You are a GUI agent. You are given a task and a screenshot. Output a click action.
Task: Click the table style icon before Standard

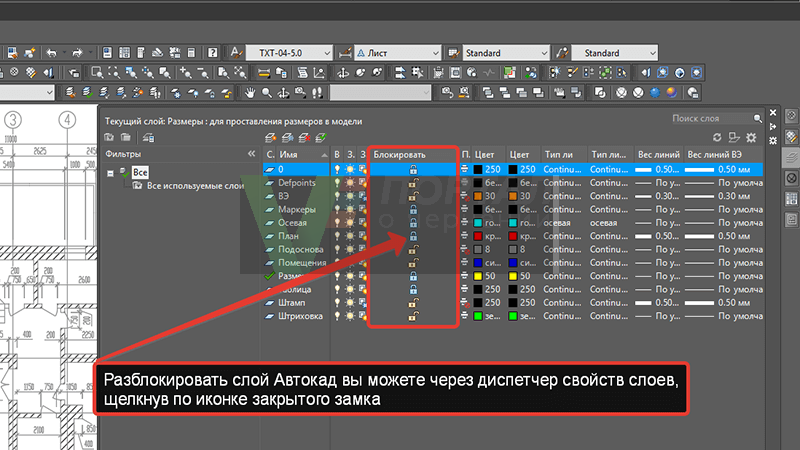coord(453,53)
